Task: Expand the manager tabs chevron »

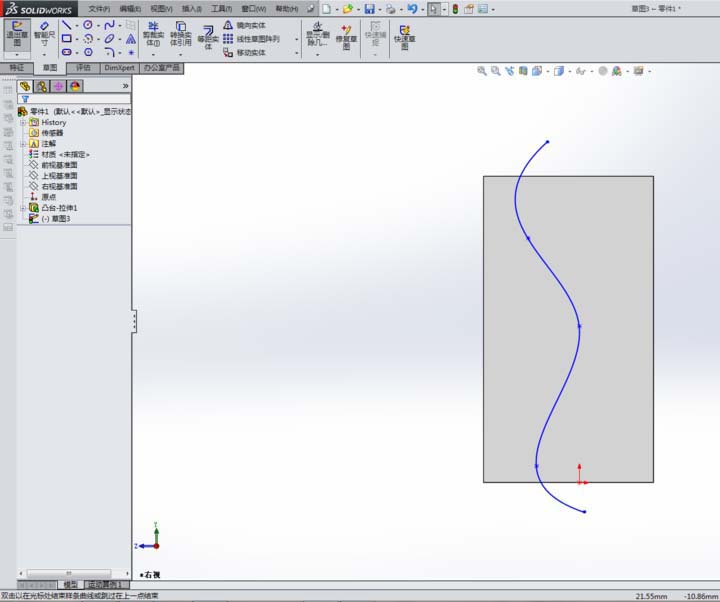Action: (125, 86)
